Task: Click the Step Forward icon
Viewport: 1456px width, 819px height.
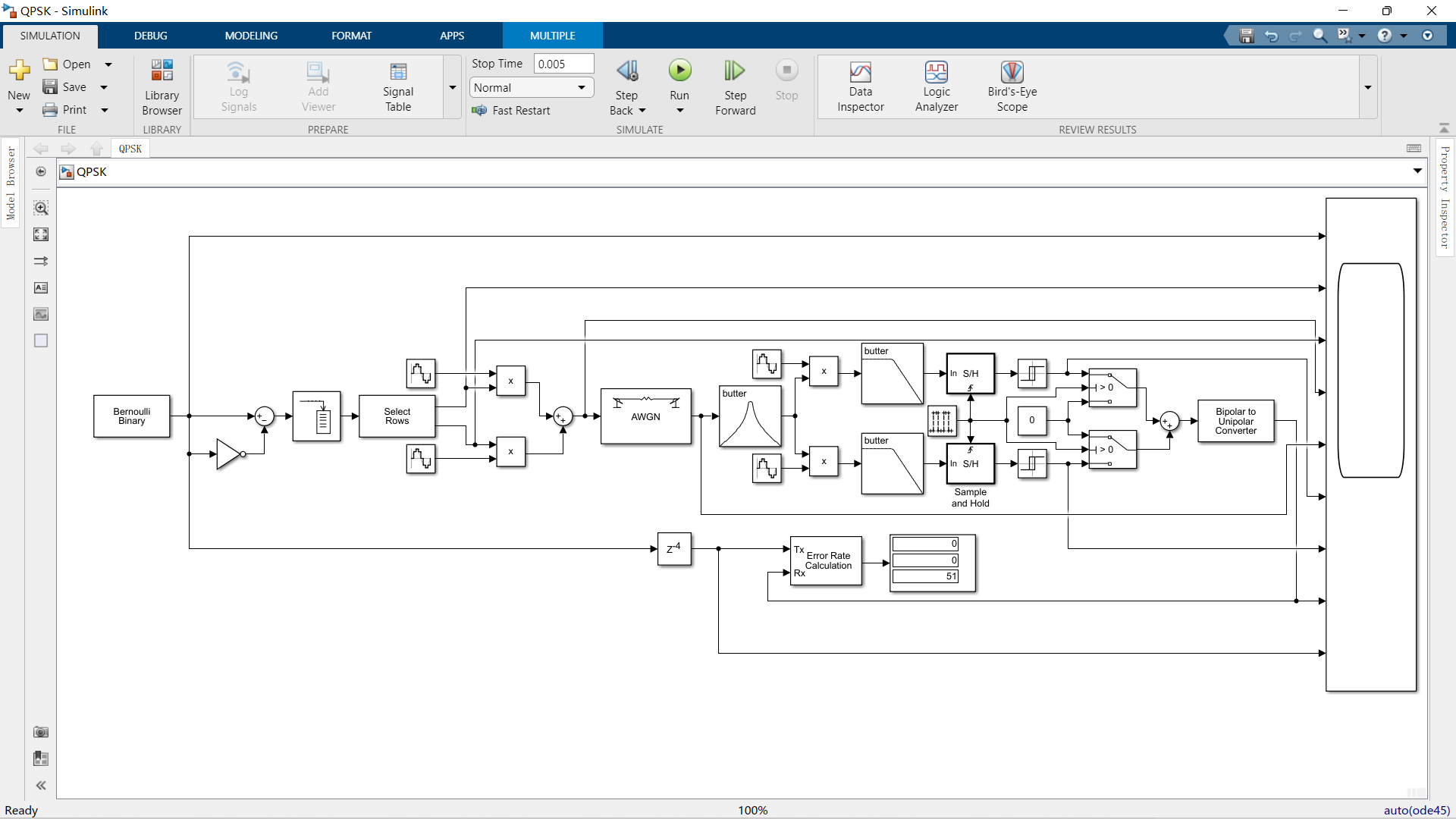Action: [734, 71]
